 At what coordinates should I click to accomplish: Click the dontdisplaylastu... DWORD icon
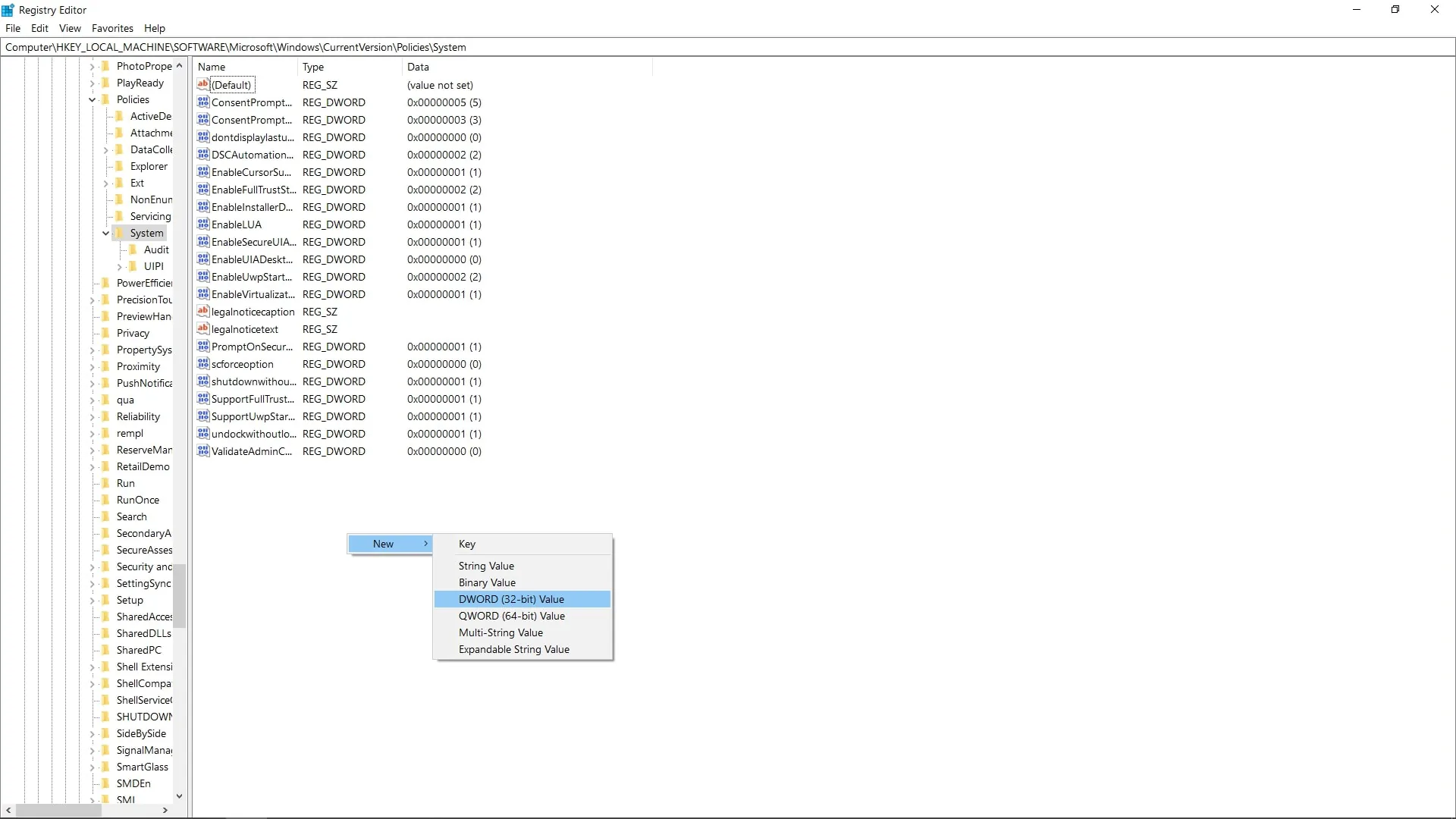[202, 137]
